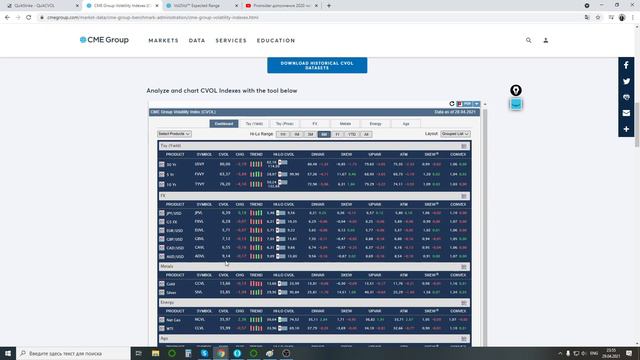Set Hi-Lo Range to 6M

tap(324, 134)
